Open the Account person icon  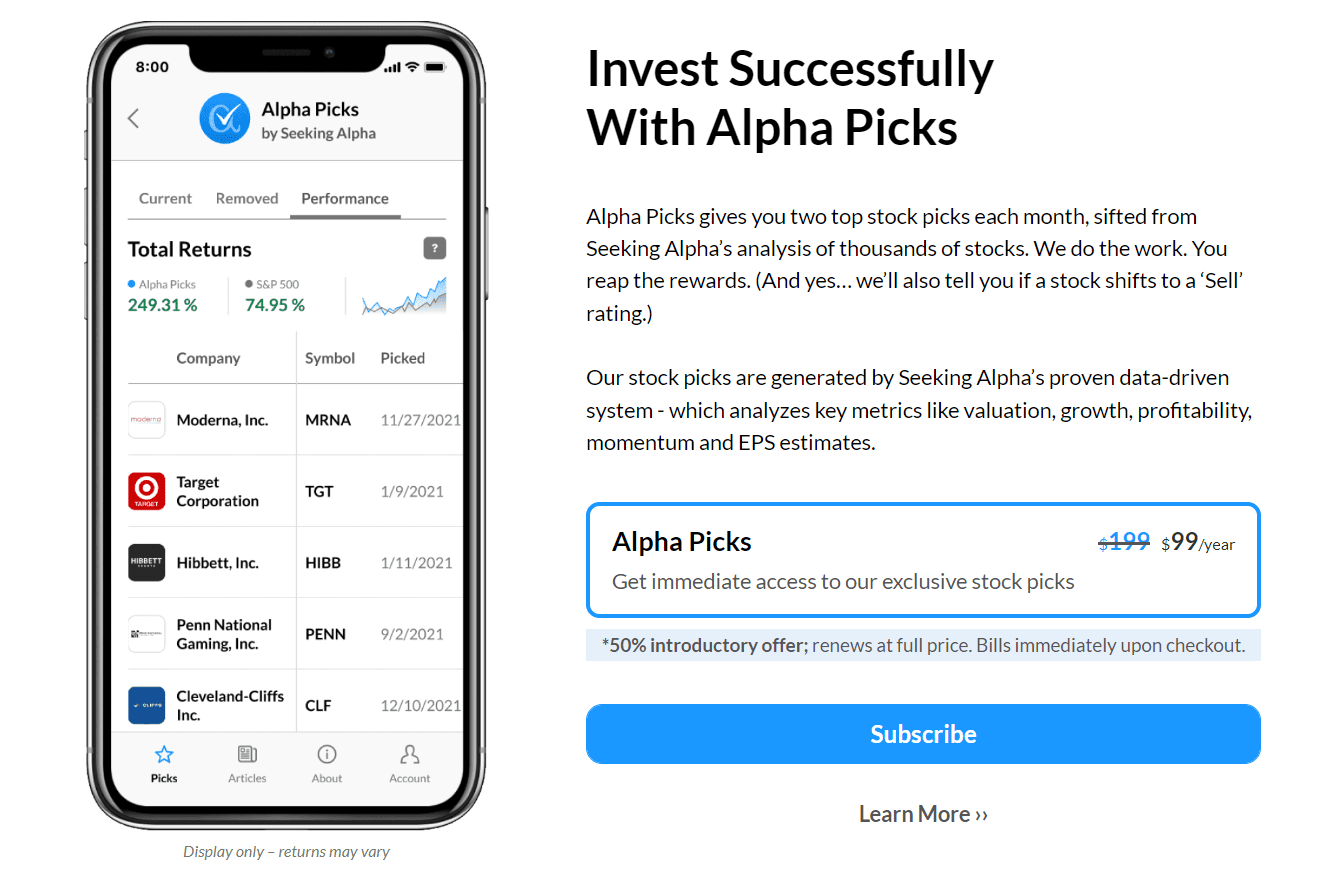[410, 755]
